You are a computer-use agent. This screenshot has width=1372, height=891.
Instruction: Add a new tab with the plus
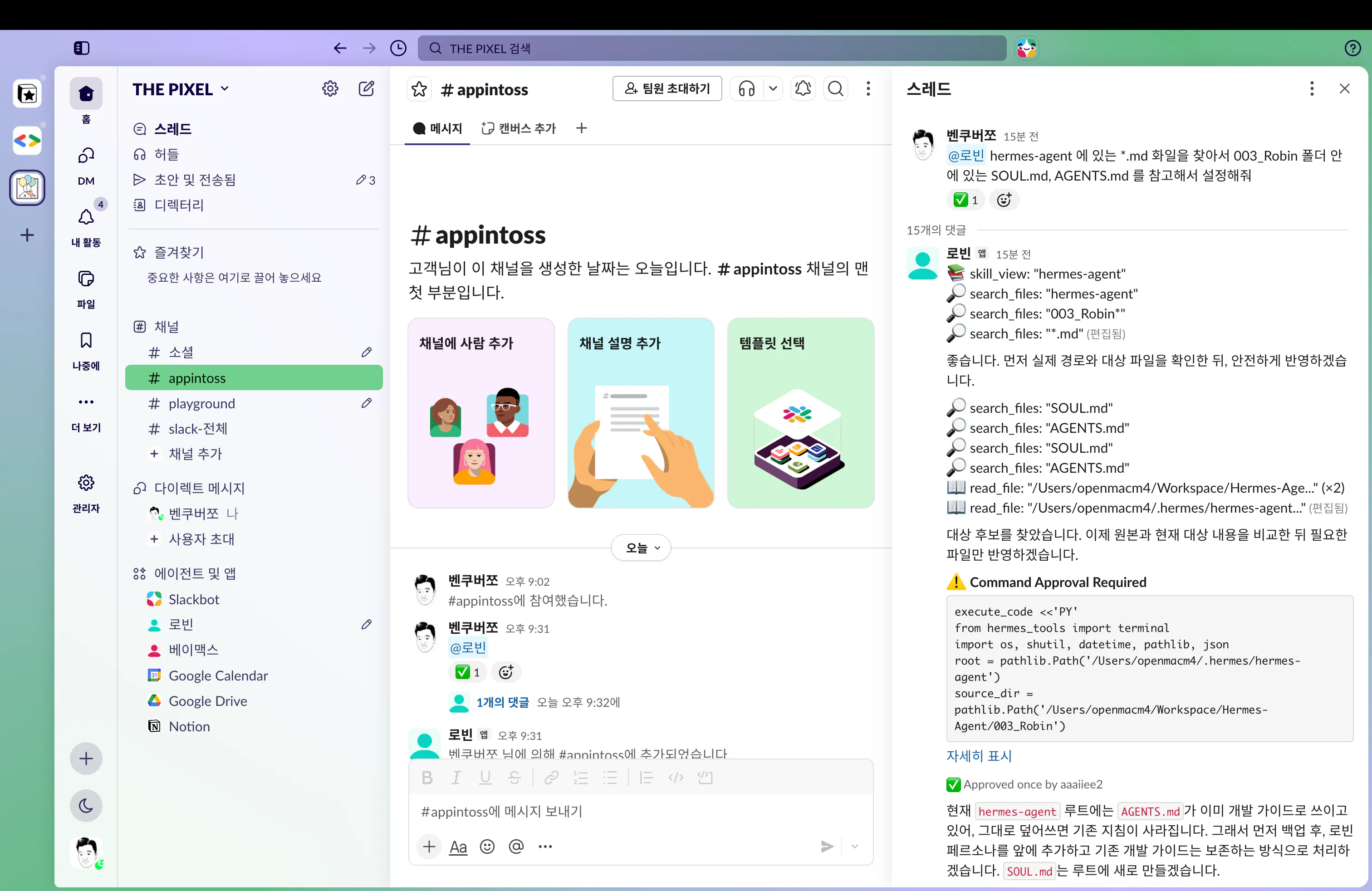tap(582, 128)
